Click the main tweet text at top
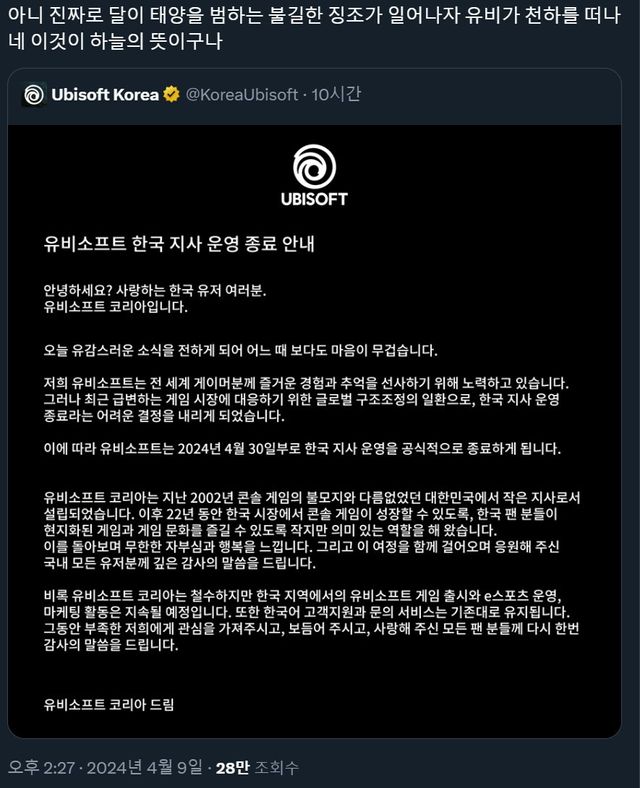The width and height of the screenshot is (640, 788). tap(314, 28)
